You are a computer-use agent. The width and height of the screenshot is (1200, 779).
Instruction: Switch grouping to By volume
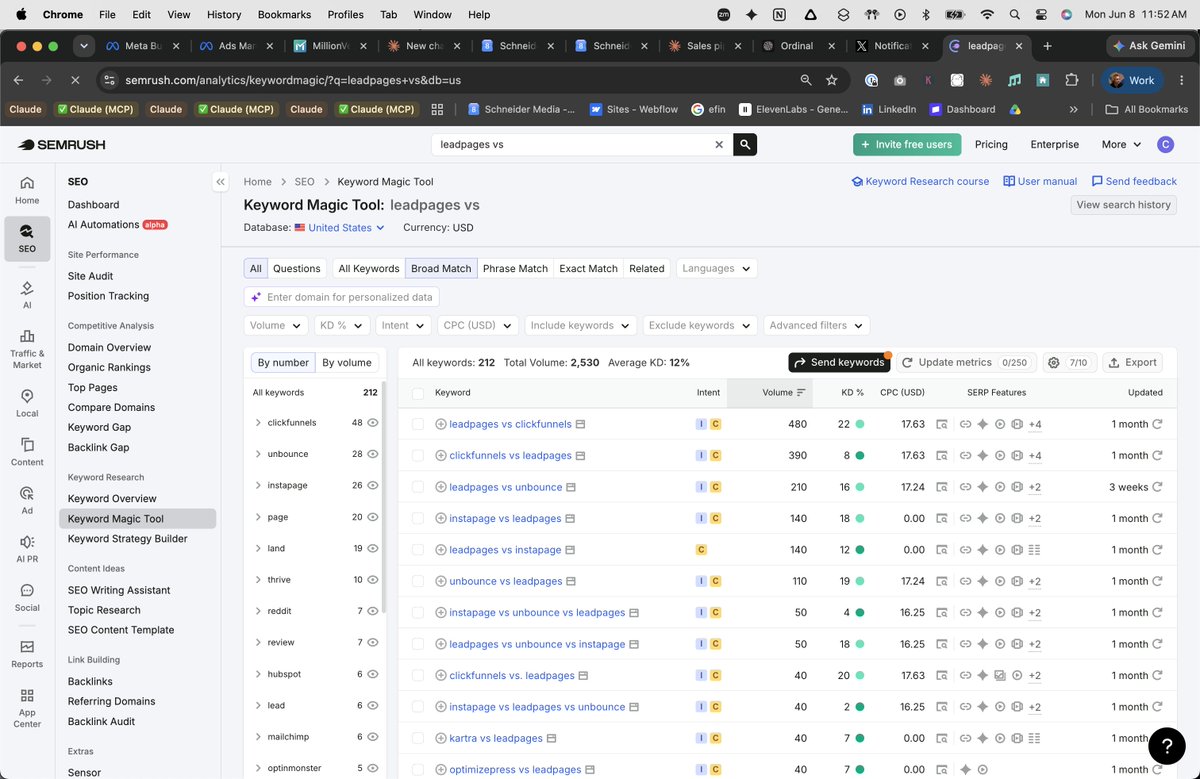[347, 362]
